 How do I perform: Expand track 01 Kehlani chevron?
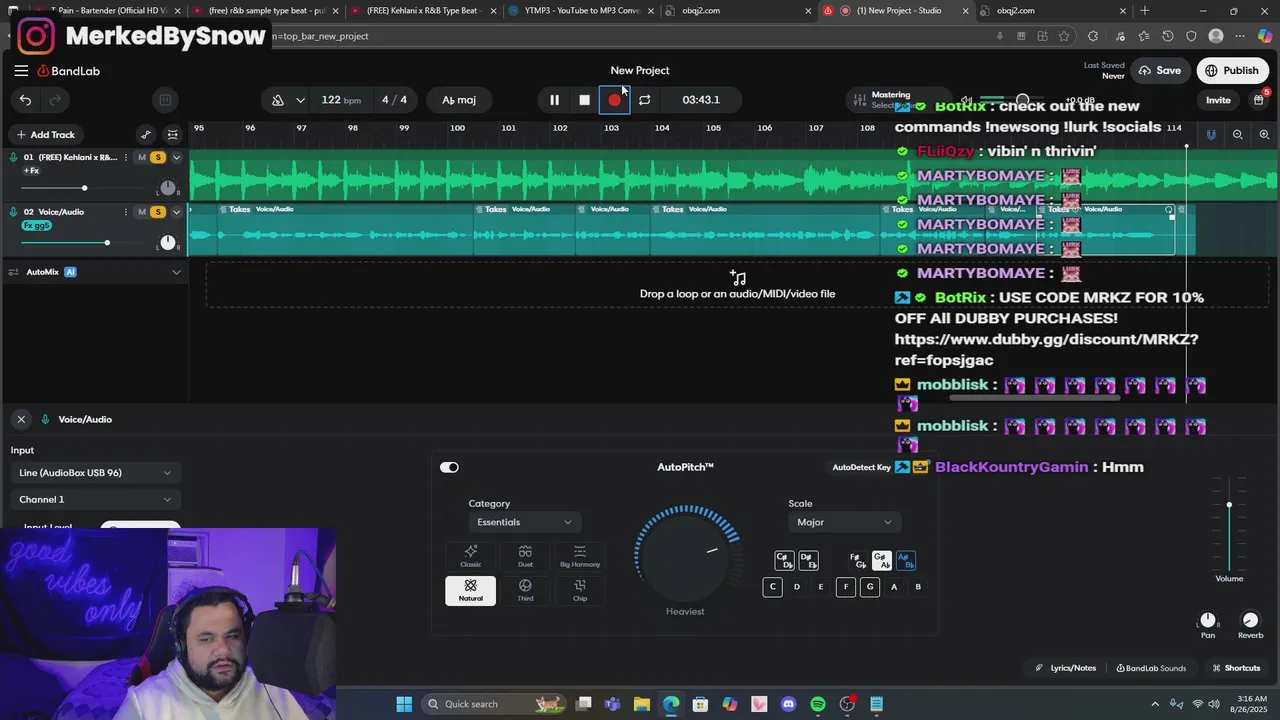coord(177,157)
